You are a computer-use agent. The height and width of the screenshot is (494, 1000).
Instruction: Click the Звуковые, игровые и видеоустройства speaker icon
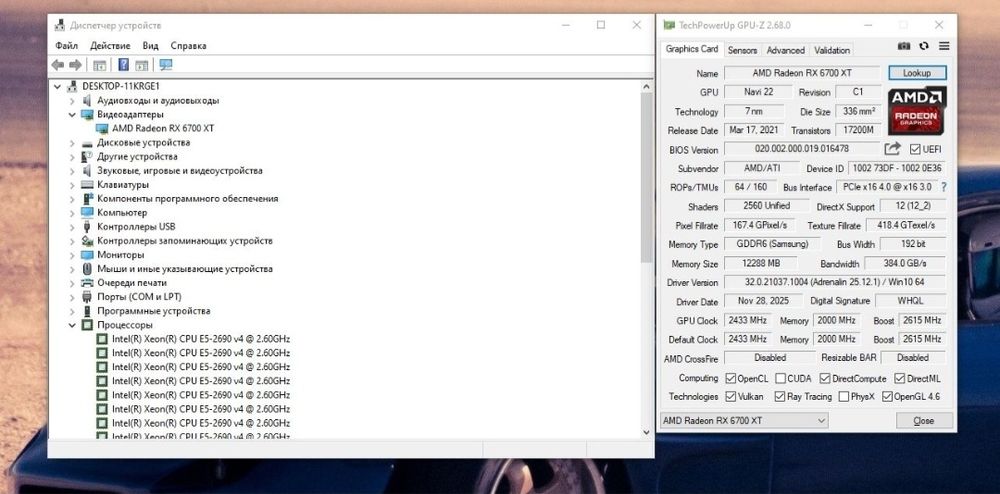click(87, 171)
